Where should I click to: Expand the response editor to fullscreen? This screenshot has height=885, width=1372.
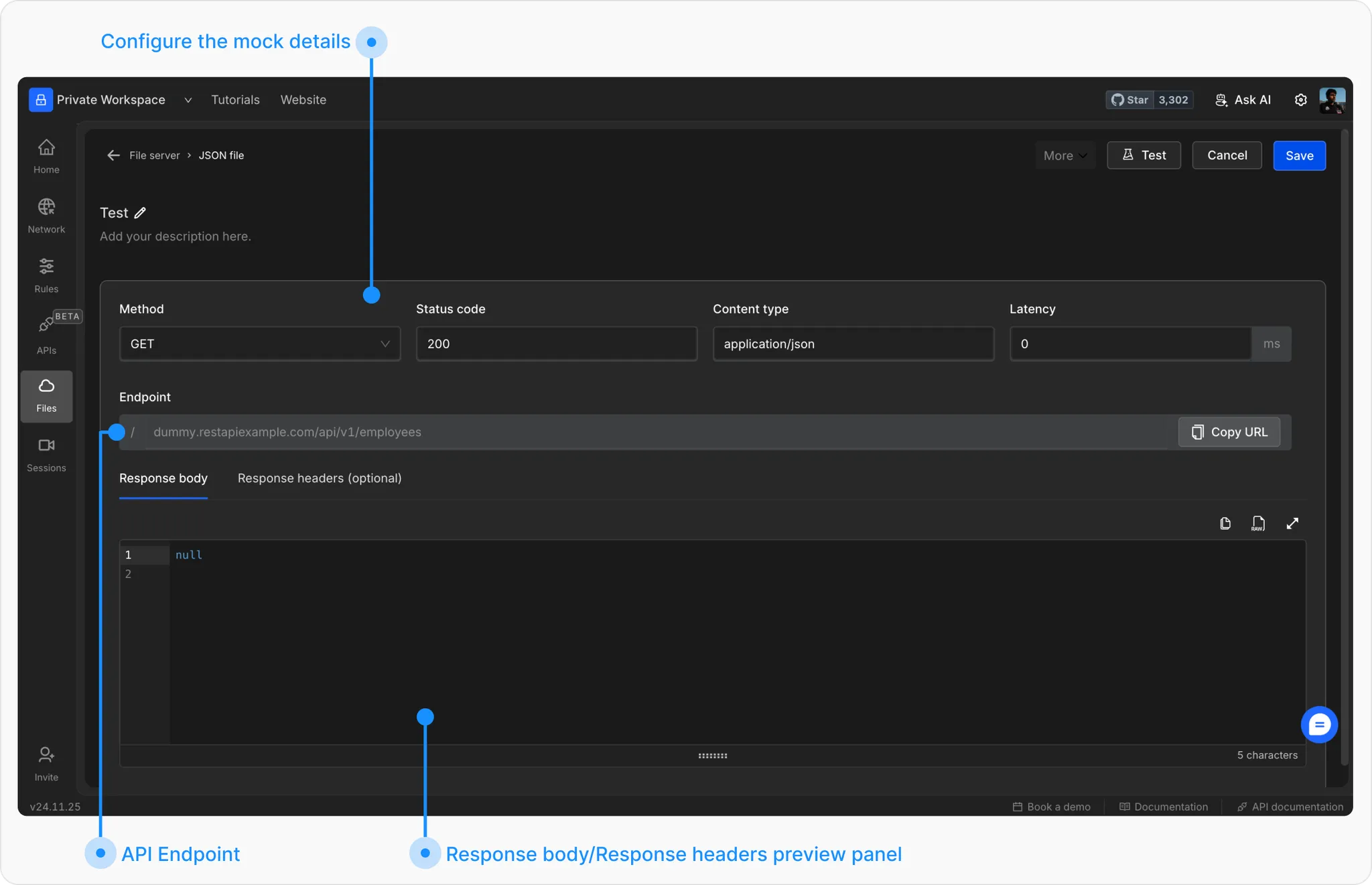tap(1292, 523)
